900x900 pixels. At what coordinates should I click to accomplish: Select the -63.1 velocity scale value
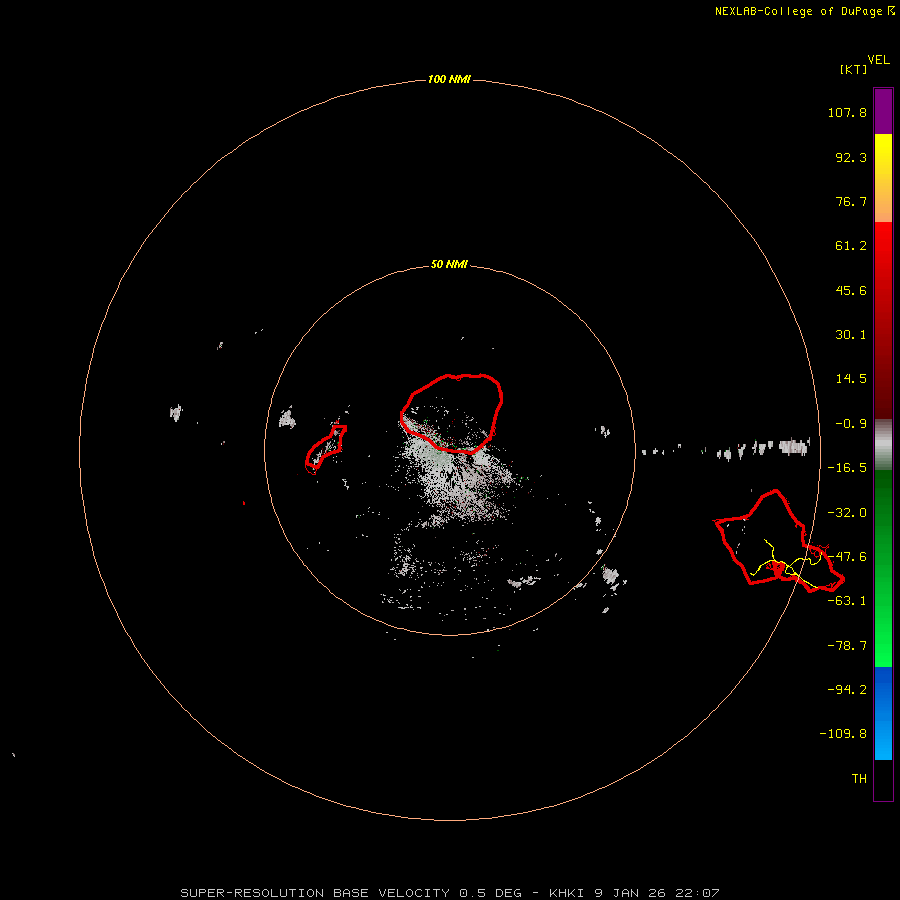(x=847, y=601)
